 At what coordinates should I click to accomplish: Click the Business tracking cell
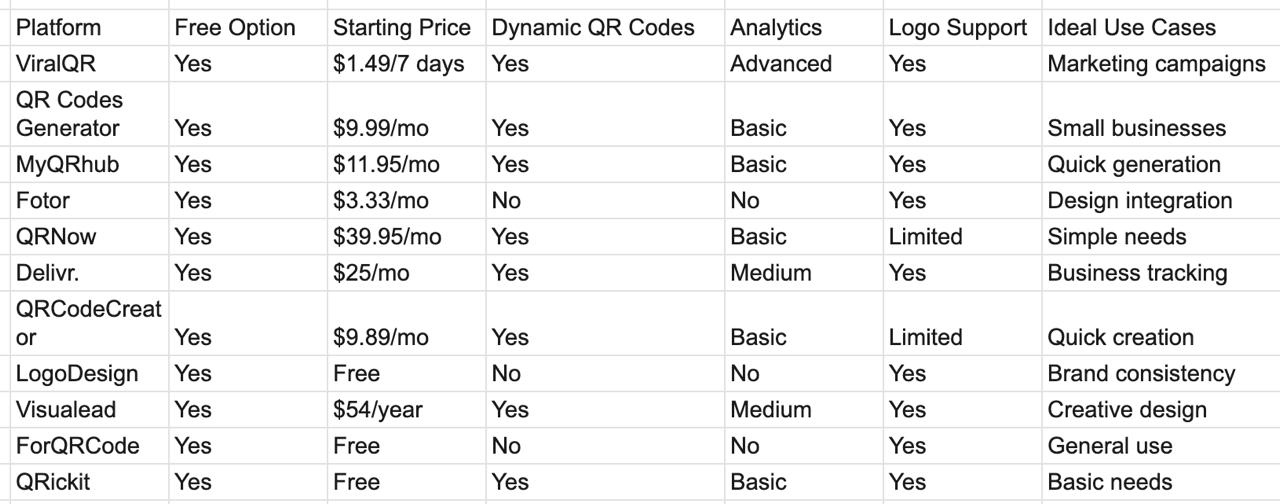pos(1137,273)
